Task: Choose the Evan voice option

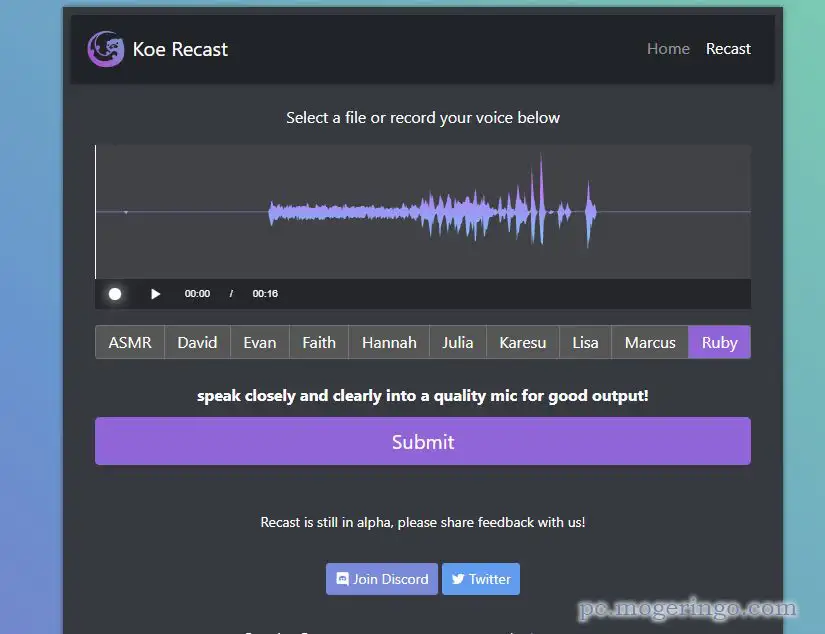Action: (x=260, y=342)
